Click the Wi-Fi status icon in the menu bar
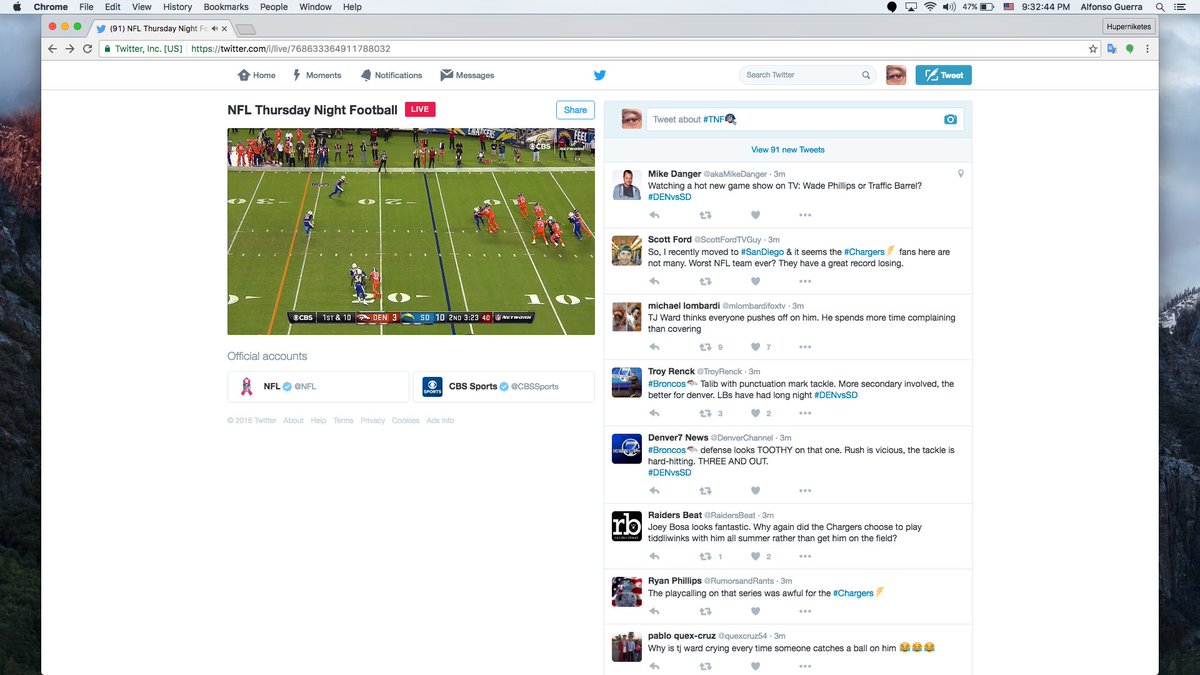This screenshot has height=675, width=1200. click(x=929, y=7)
